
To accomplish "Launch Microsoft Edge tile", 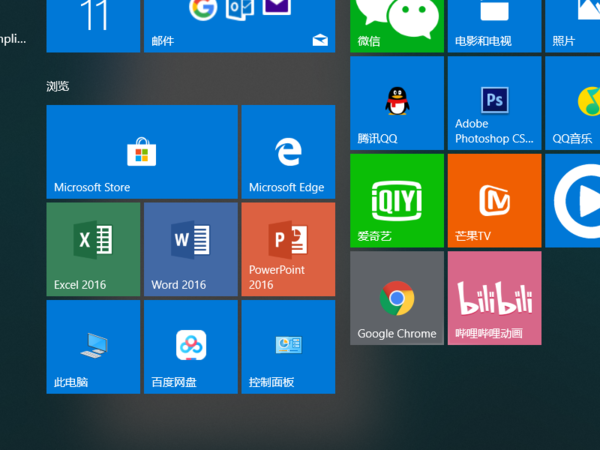I will point(288,152).
